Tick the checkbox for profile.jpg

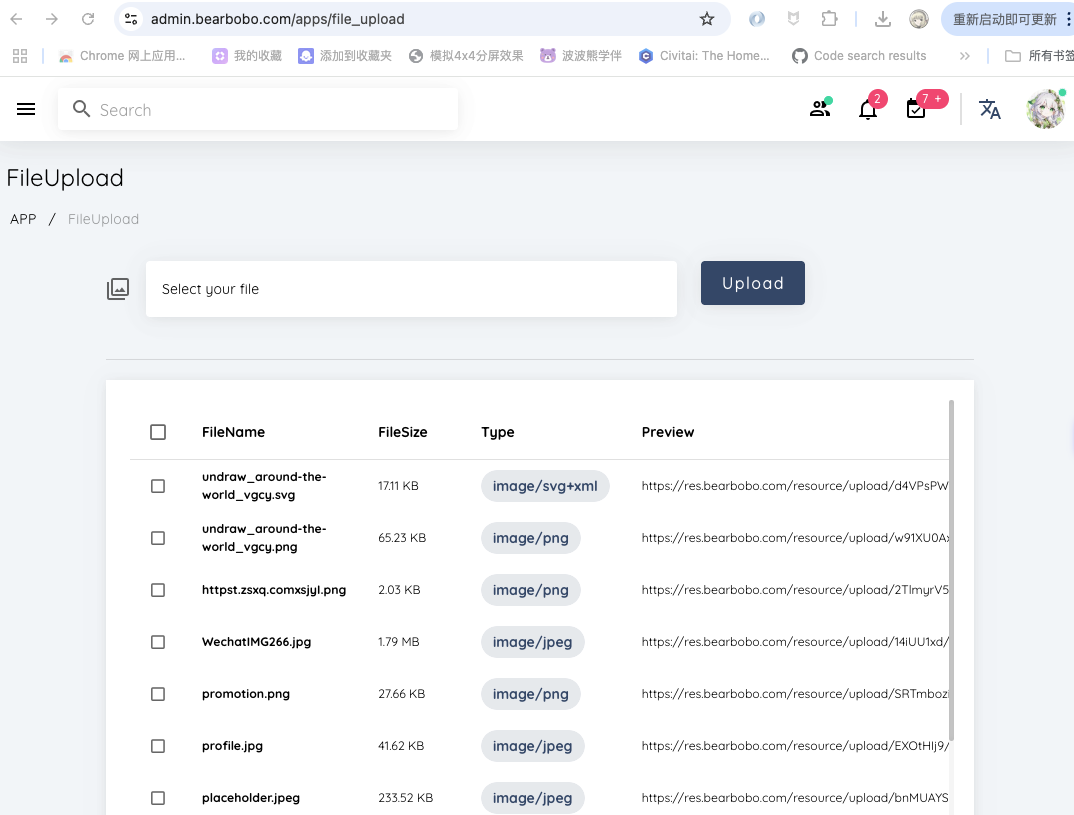[x=158, y=746]
